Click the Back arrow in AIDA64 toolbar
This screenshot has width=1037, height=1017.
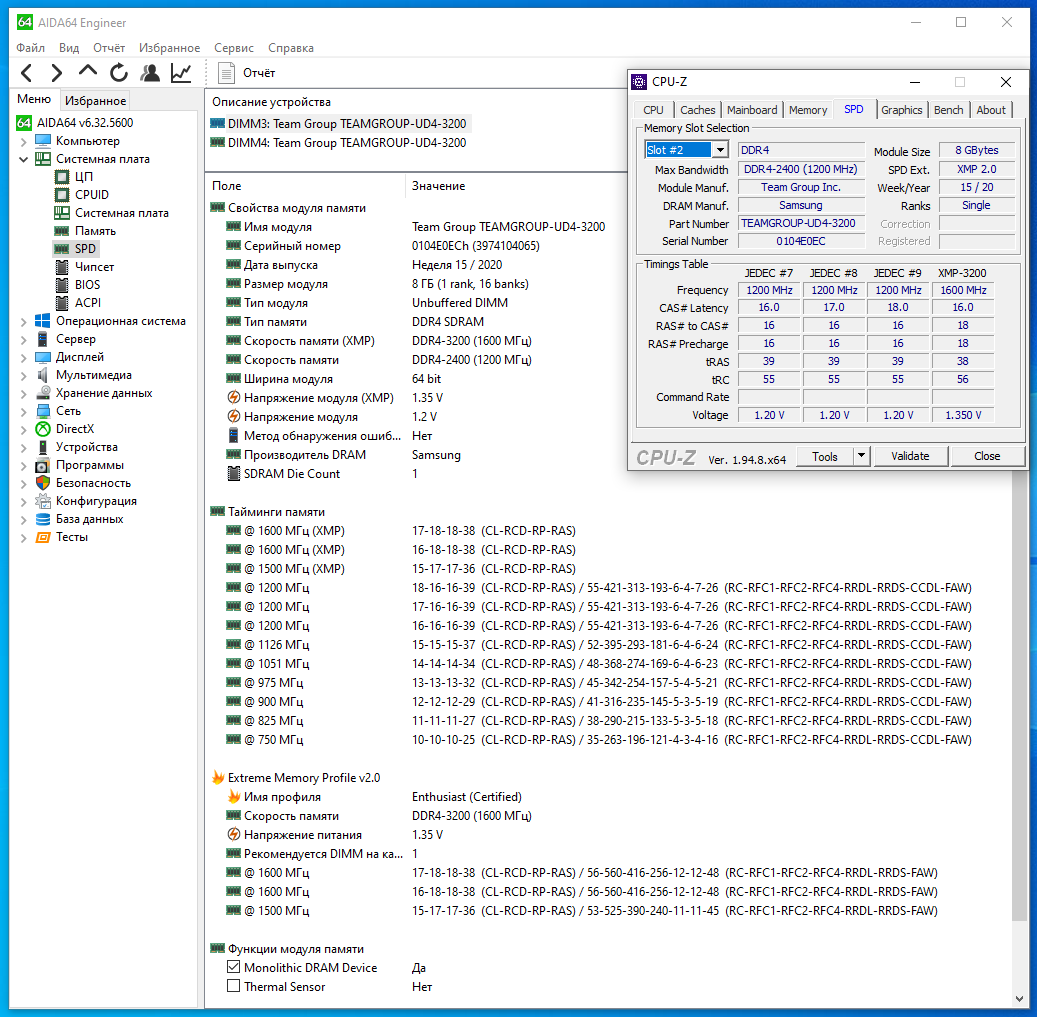26,73
